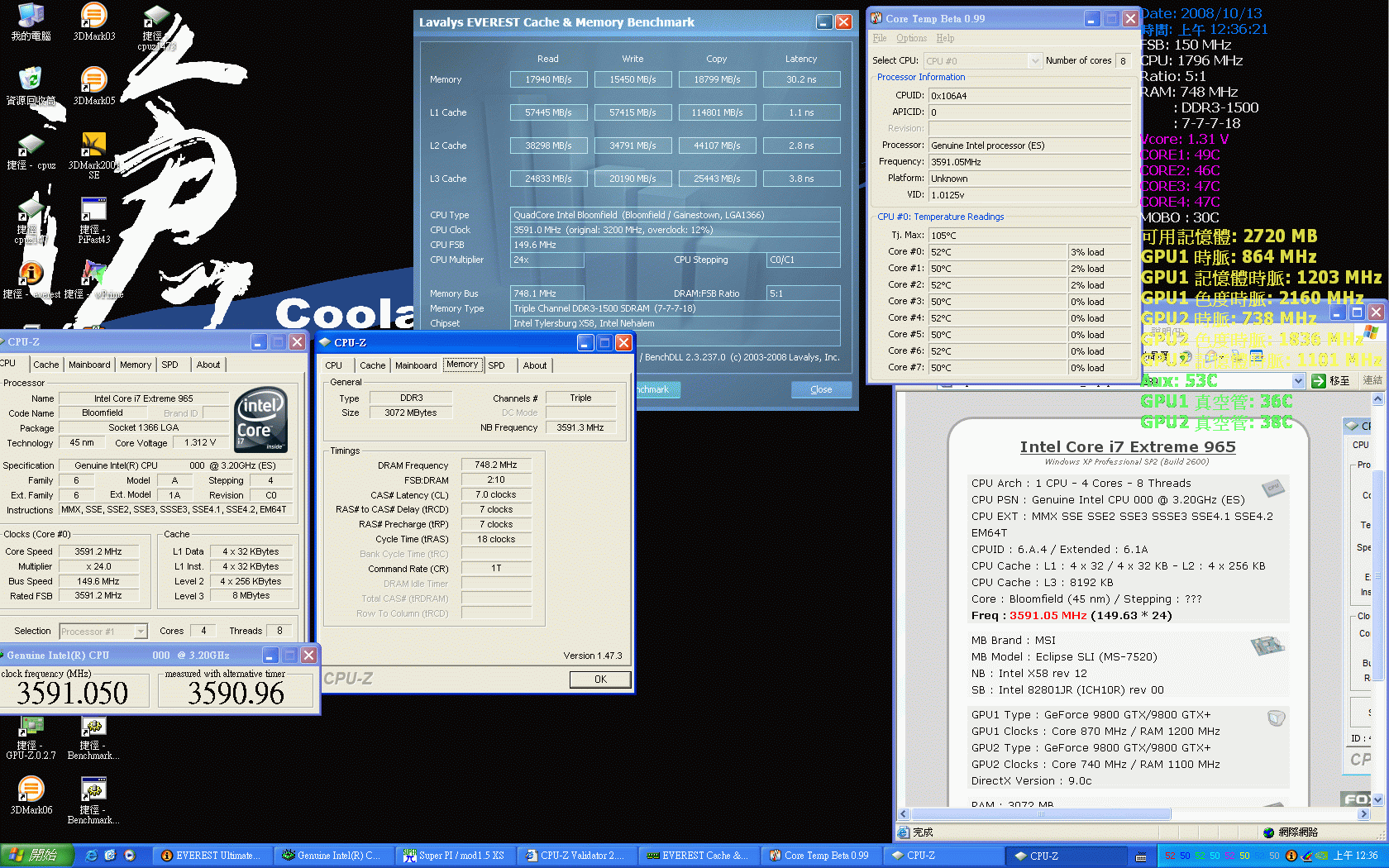
Task: Click the green Go arrow in browser
Action: coord(1319,380)
